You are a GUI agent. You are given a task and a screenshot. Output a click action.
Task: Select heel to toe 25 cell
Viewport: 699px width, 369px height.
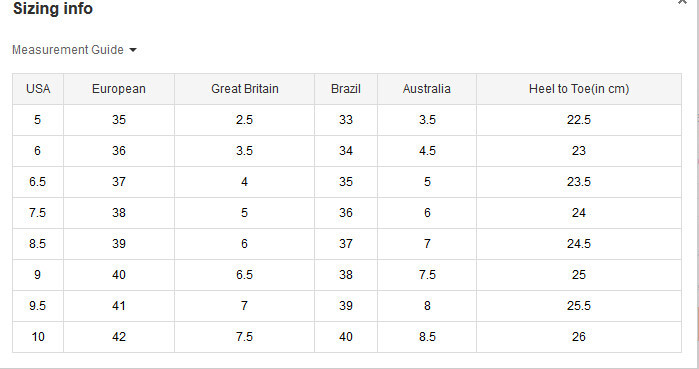click(x=579, y=275)
